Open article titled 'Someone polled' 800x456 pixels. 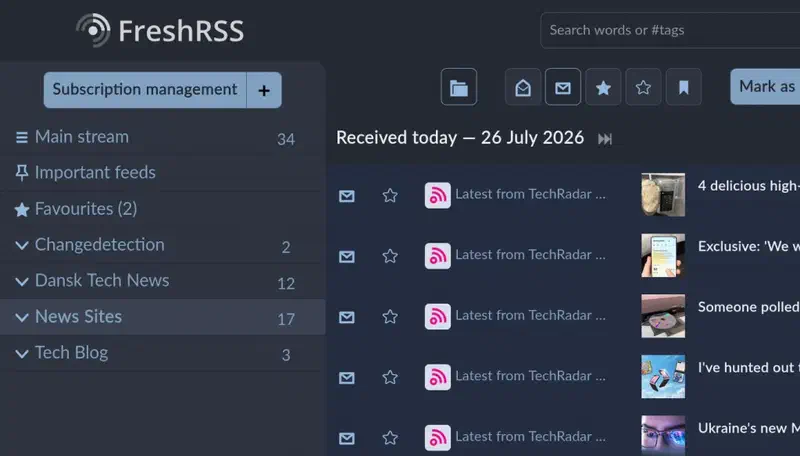pos(748,307)
